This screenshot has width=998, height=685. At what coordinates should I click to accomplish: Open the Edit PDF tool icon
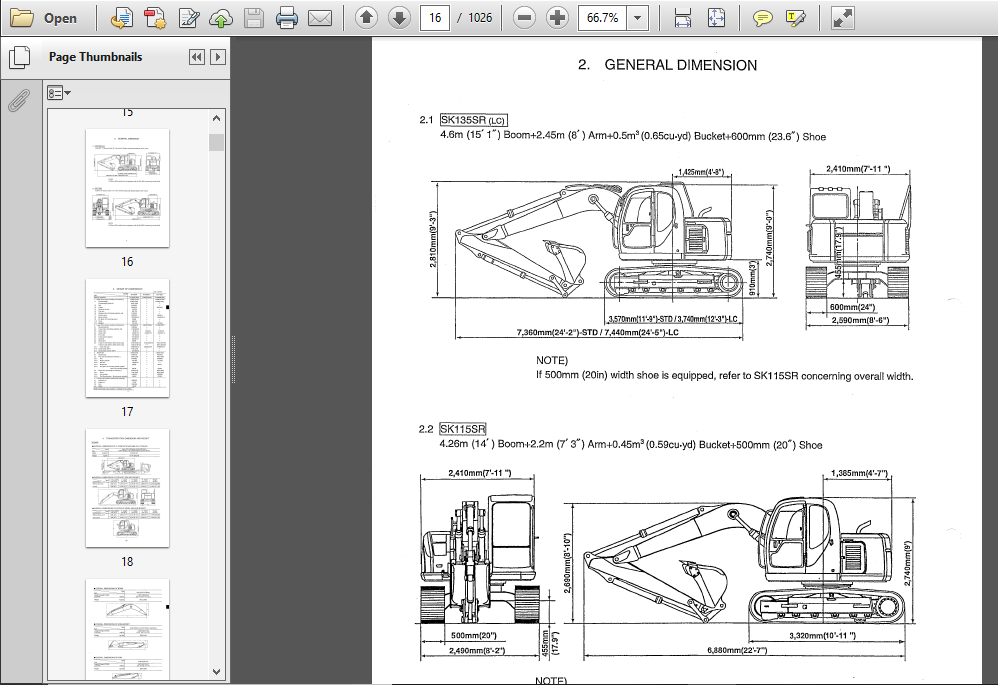coord(188,18)
